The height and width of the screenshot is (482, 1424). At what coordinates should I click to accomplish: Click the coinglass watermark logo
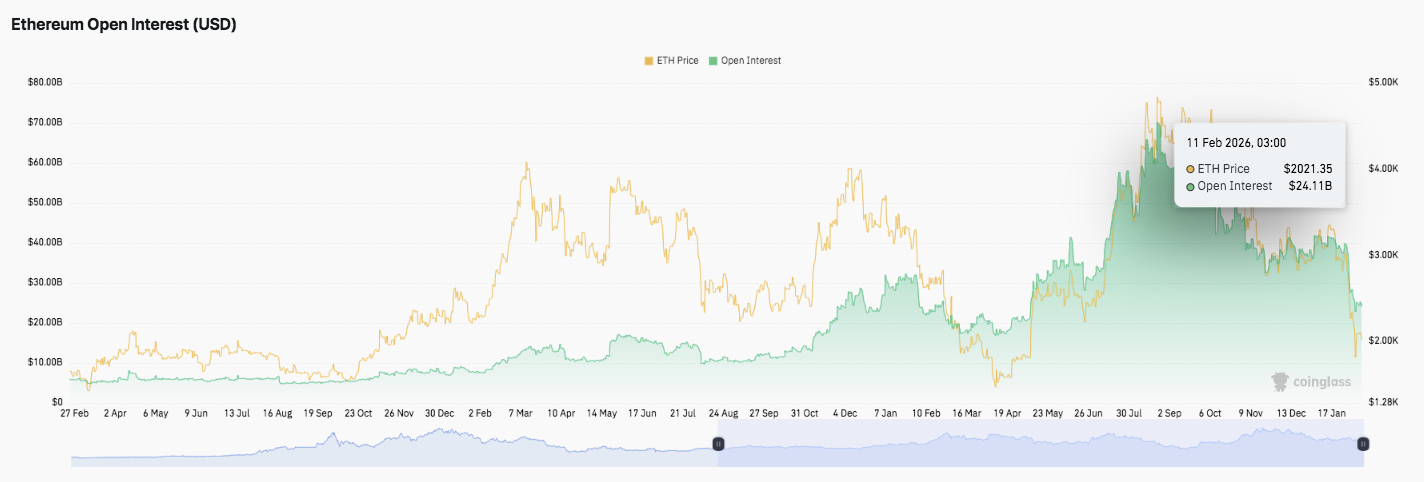pyautogui.click(x=1311, y=381)
